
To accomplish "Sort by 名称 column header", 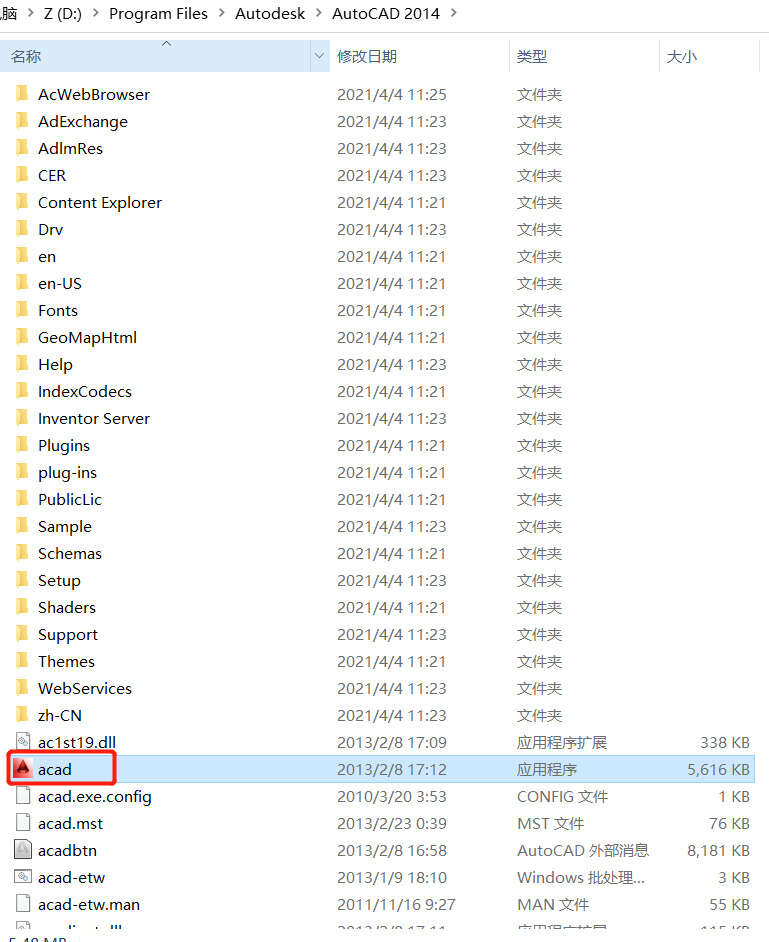I will pyautogui.click(x=156, y=56).
